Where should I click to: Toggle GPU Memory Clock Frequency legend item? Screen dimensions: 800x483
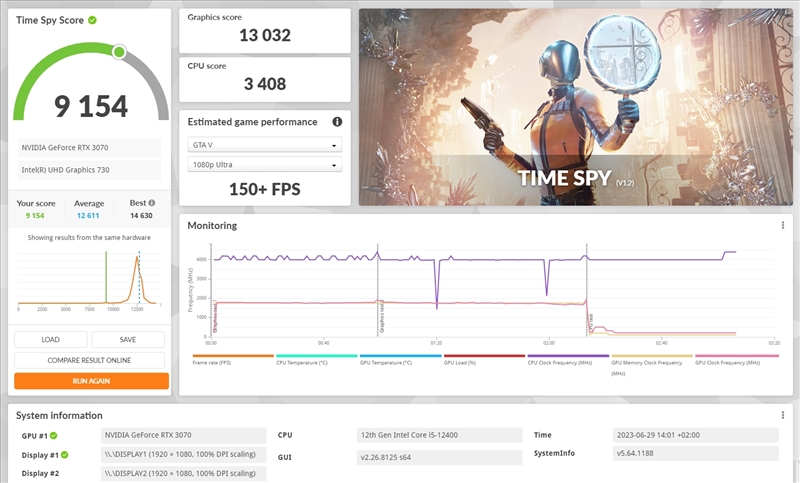(x=652, y=365)
